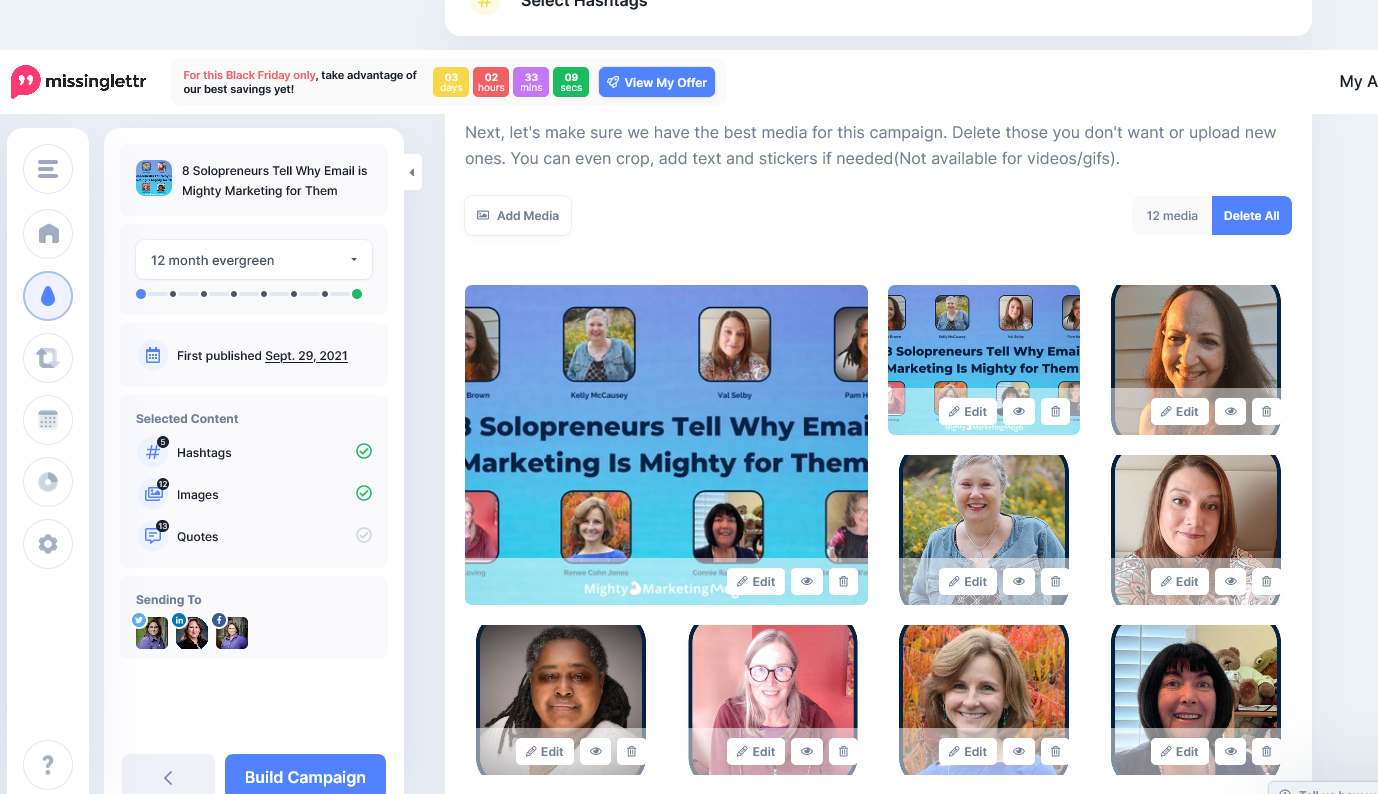Open the Drip campaigns droplet icon
The height and width of the screenshot is (794, 1378).
coord(48,296)
